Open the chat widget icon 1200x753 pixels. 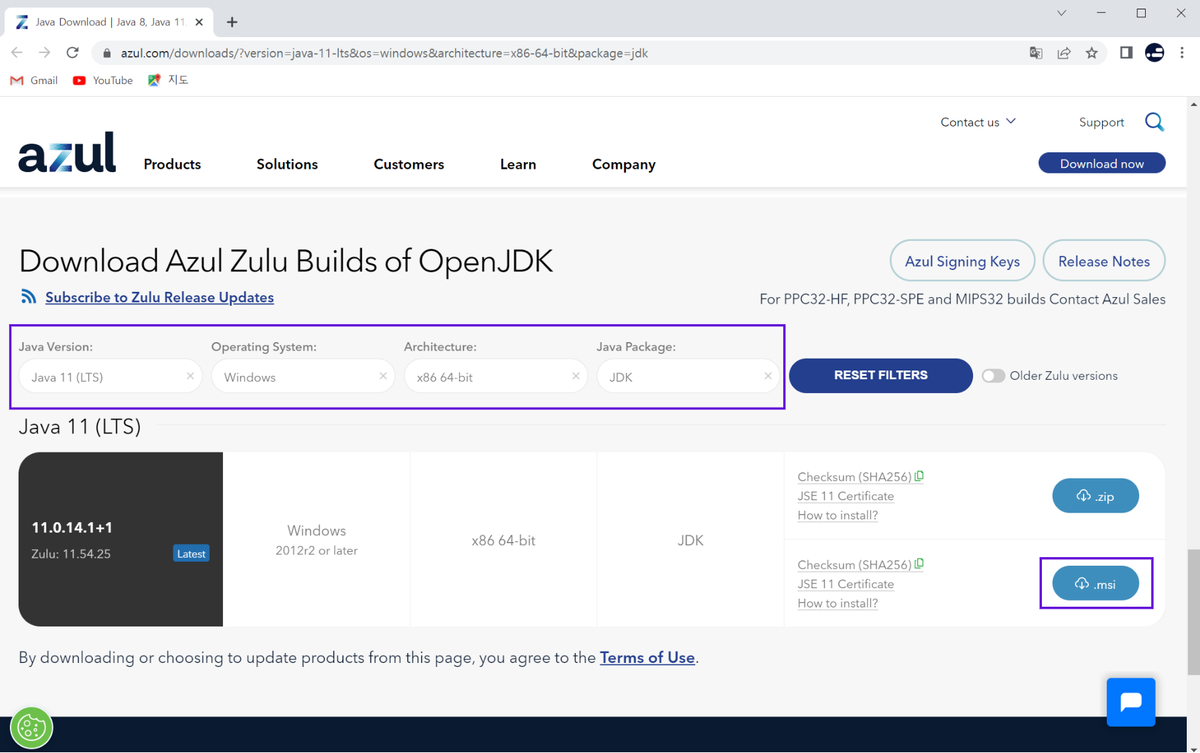pos(1131,702)
